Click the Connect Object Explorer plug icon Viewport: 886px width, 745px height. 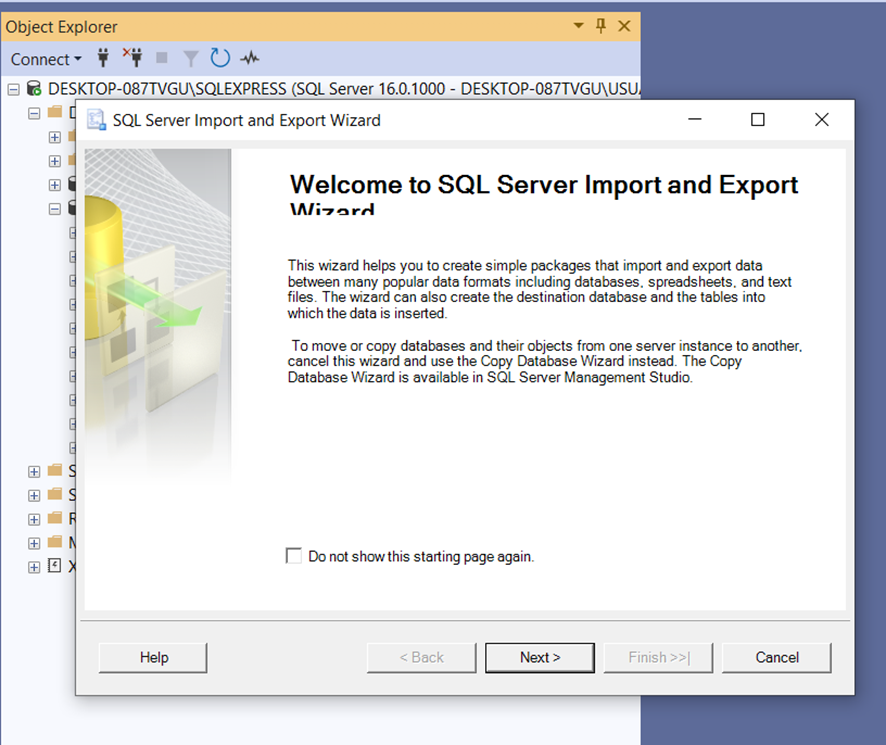(103, 58)
